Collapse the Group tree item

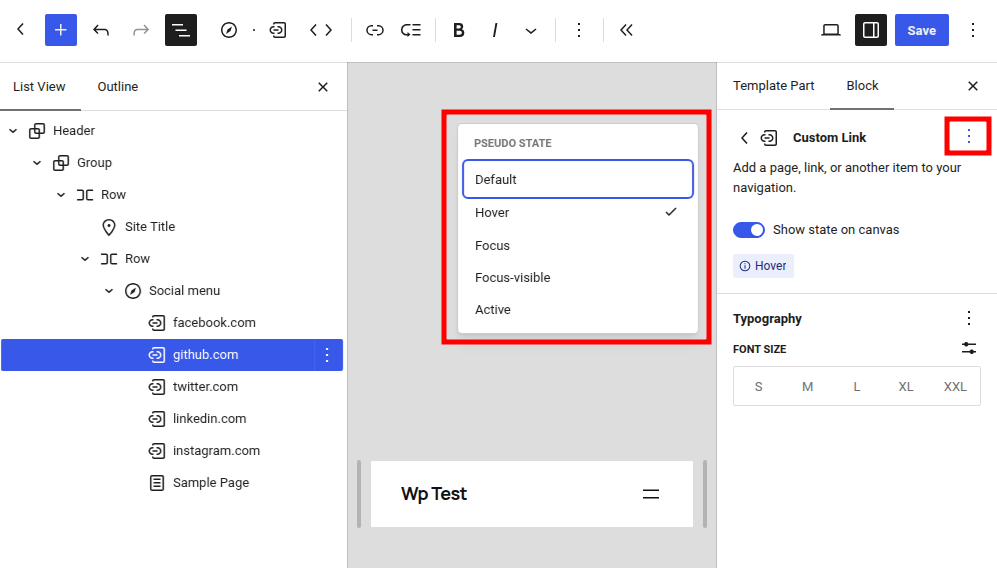[37, 163]
